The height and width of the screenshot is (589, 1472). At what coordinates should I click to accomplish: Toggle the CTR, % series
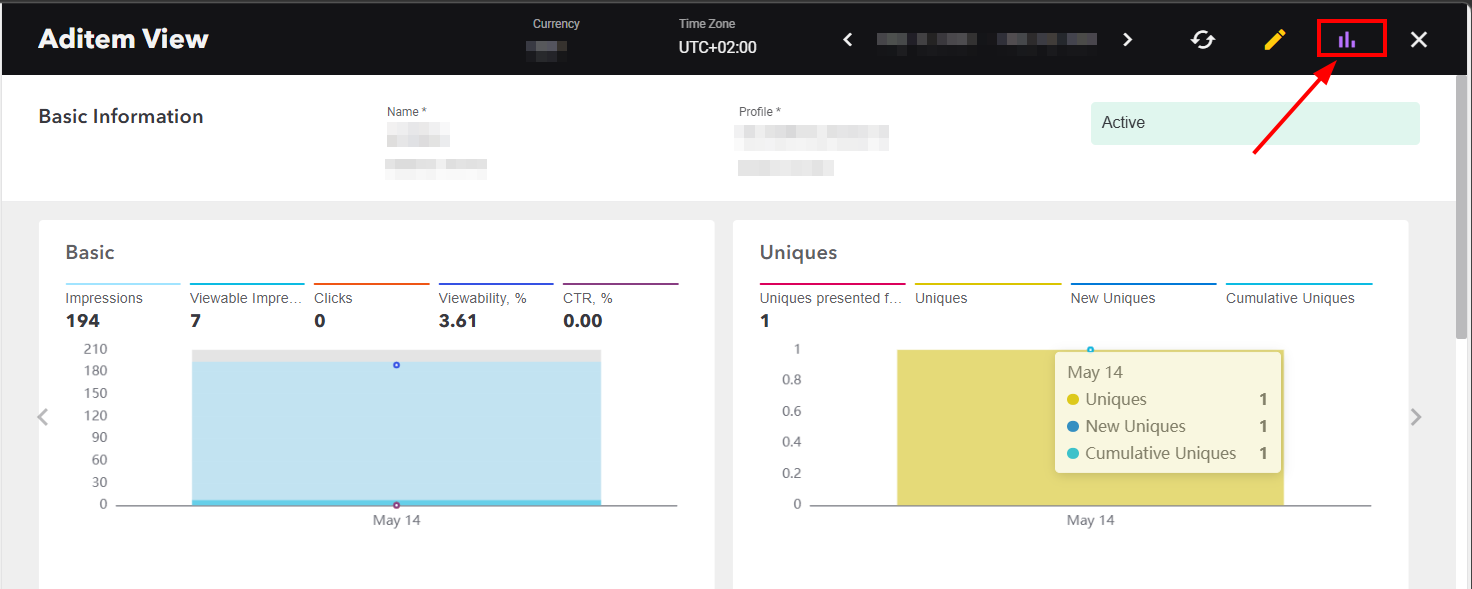tap(620, 307)
